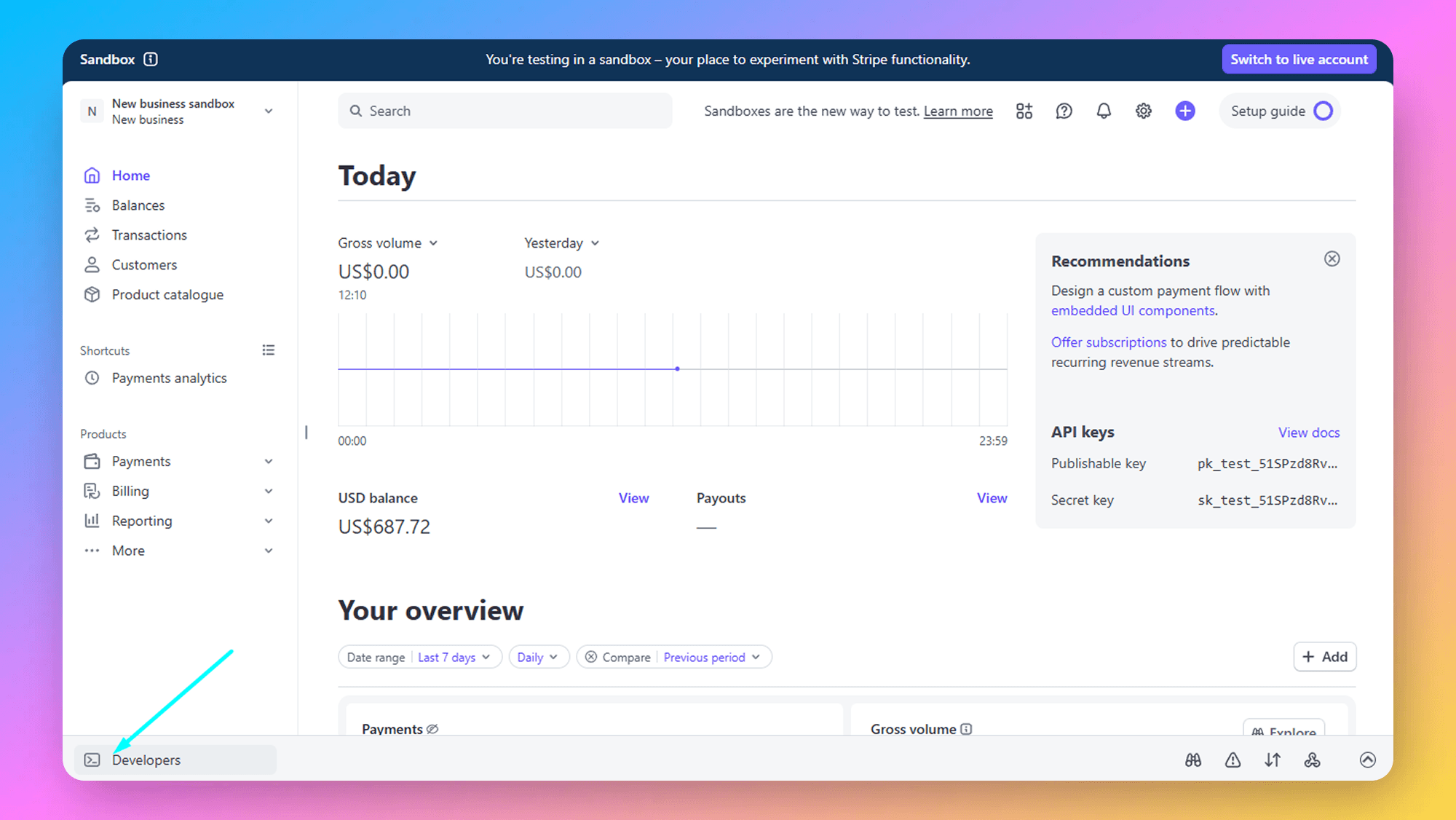
Task: Expand the Payments products menu
Action: (x=269, y=462)
